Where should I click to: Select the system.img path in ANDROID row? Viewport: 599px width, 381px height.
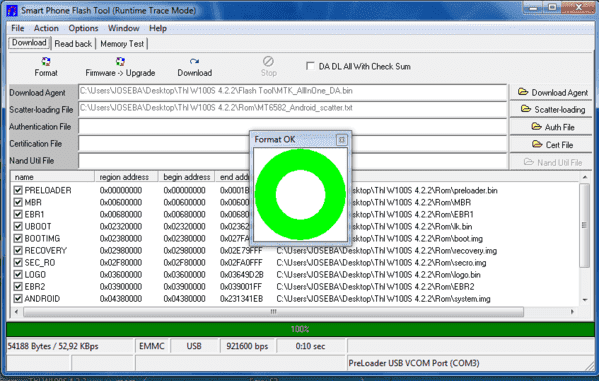pyautogui.click(x=384, y=299)
